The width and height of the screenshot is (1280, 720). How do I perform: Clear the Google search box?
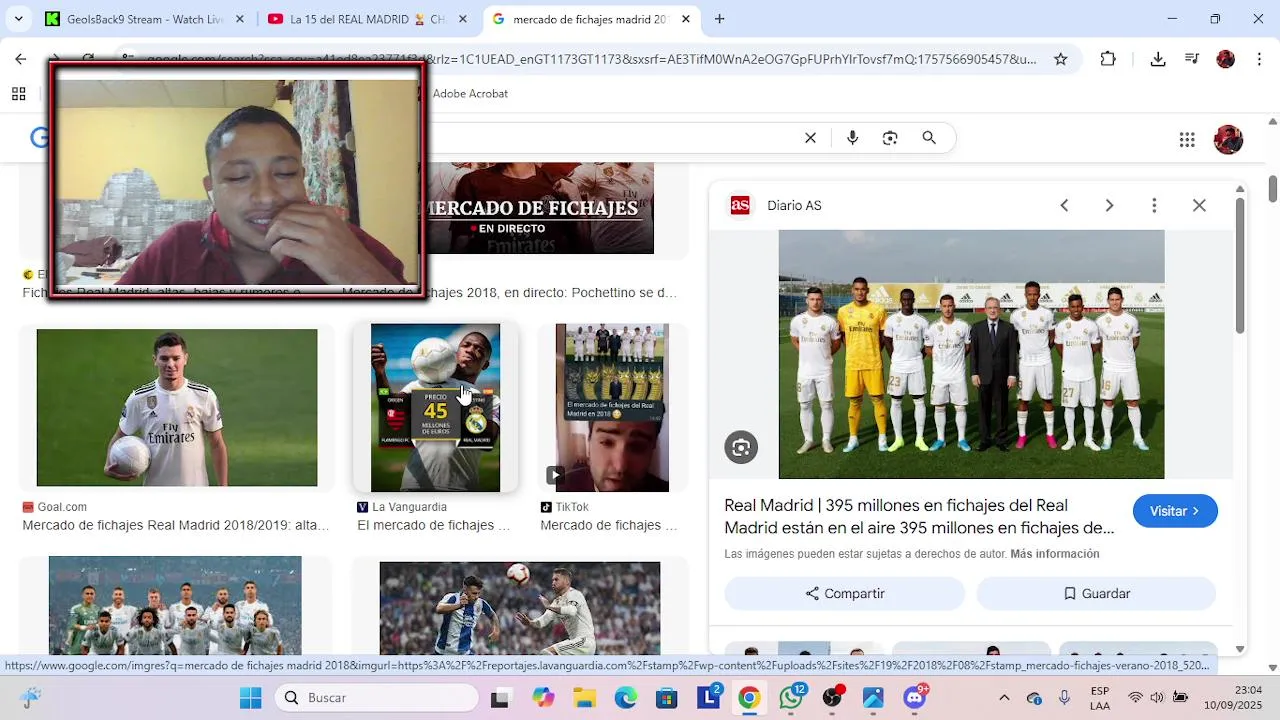click(811, 138)
